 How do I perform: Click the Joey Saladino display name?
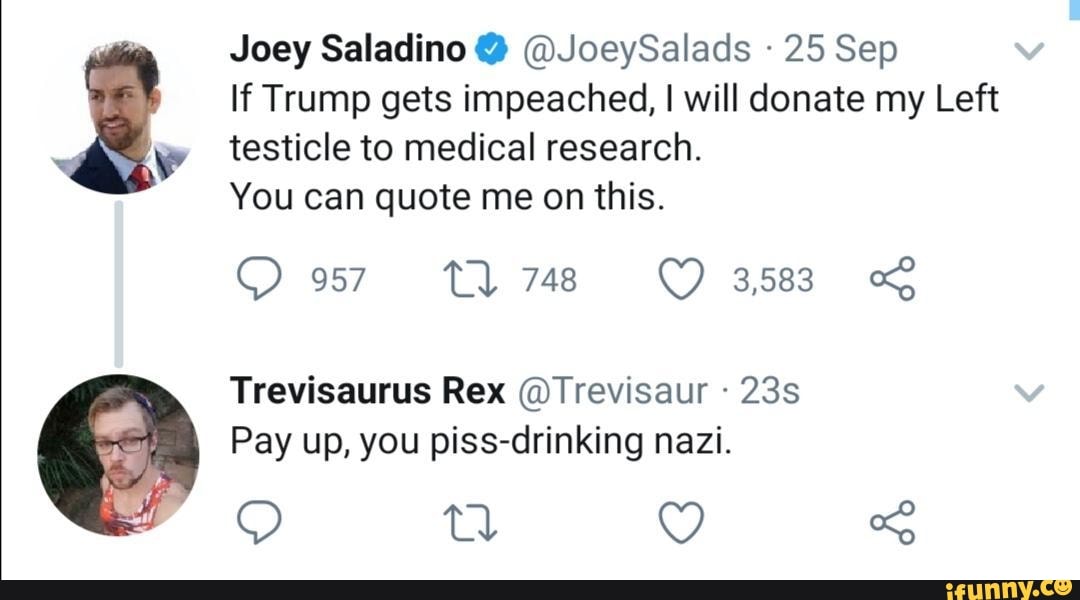(348, 48)
